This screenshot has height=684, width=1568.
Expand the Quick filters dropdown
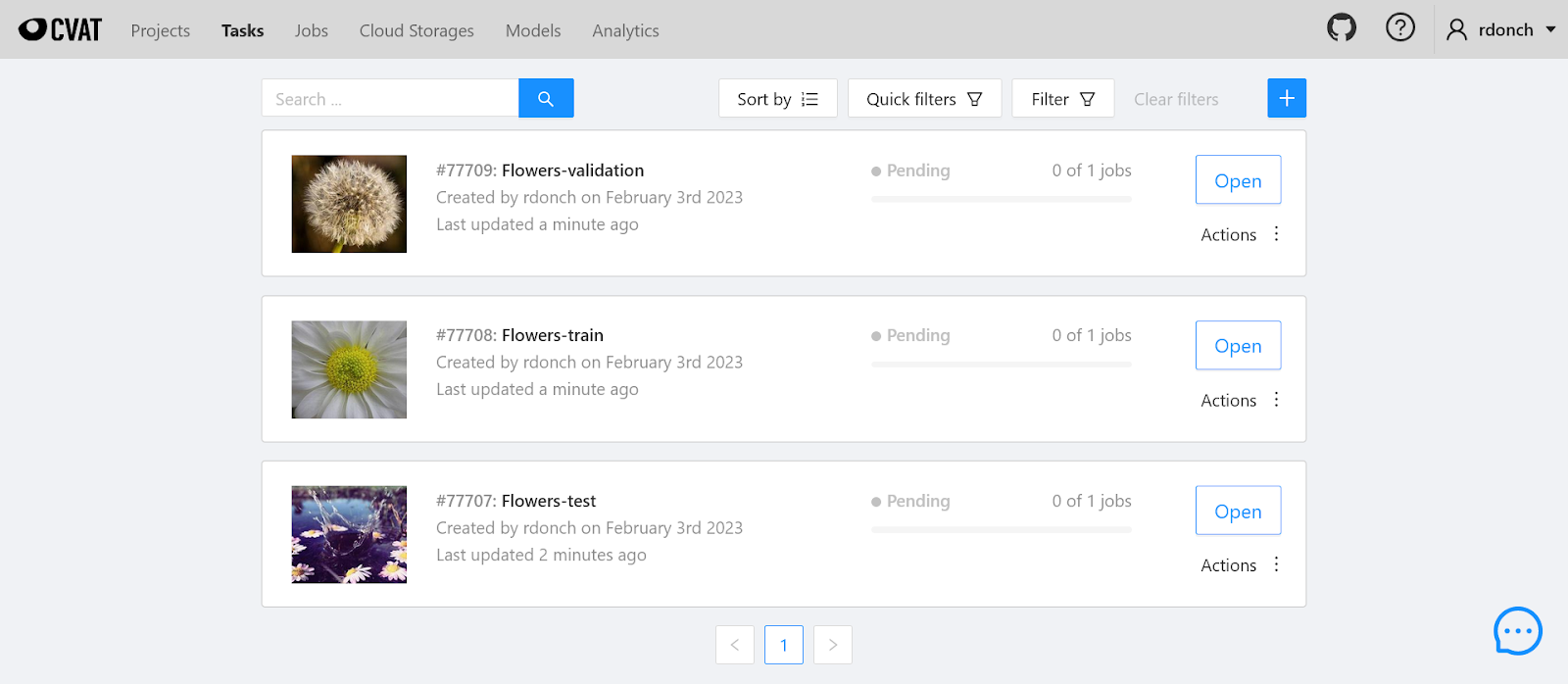[x=924, y=98]
